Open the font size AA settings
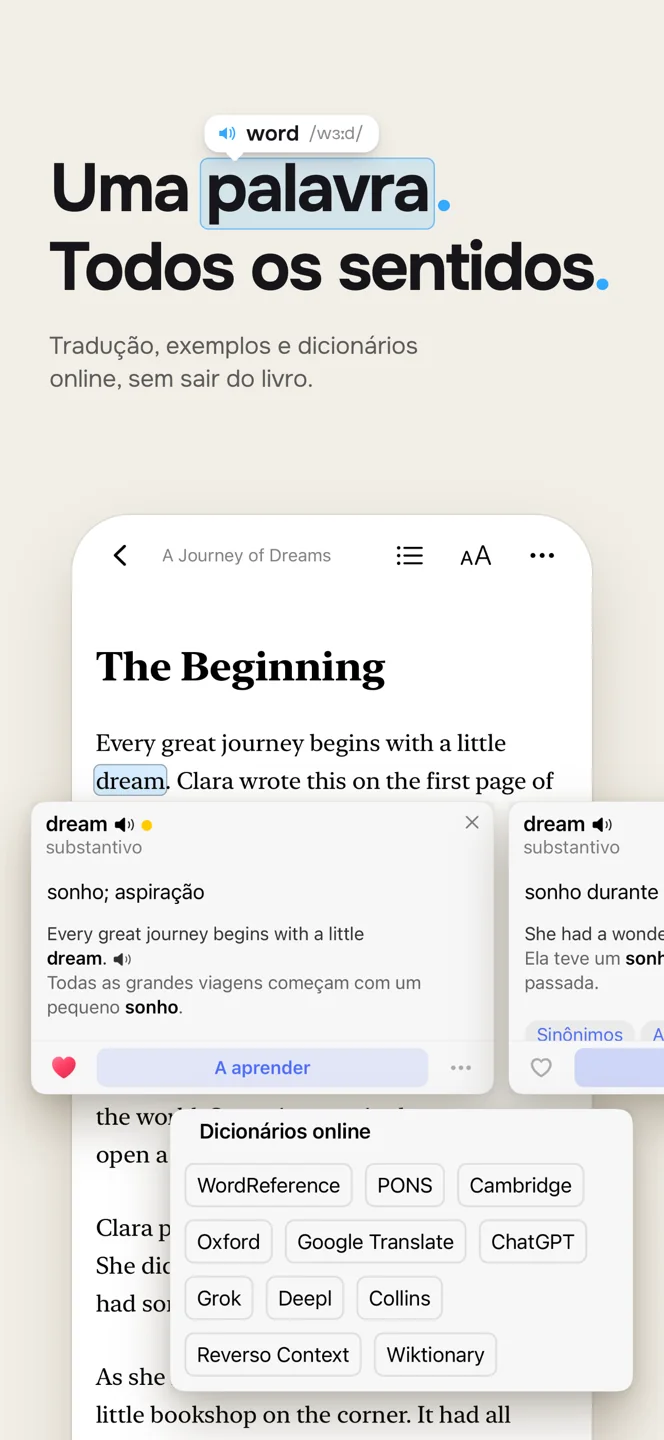 [476, 556]
